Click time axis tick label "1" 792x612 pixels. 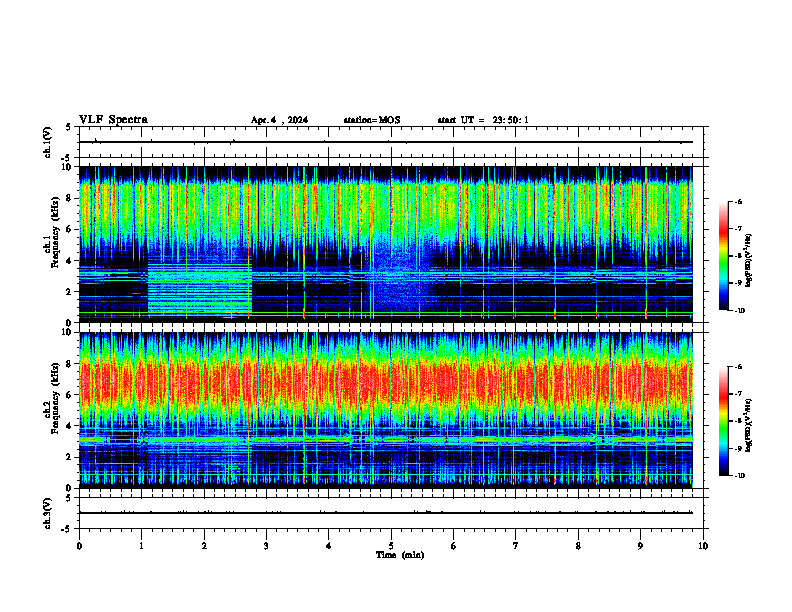point(142,546)
